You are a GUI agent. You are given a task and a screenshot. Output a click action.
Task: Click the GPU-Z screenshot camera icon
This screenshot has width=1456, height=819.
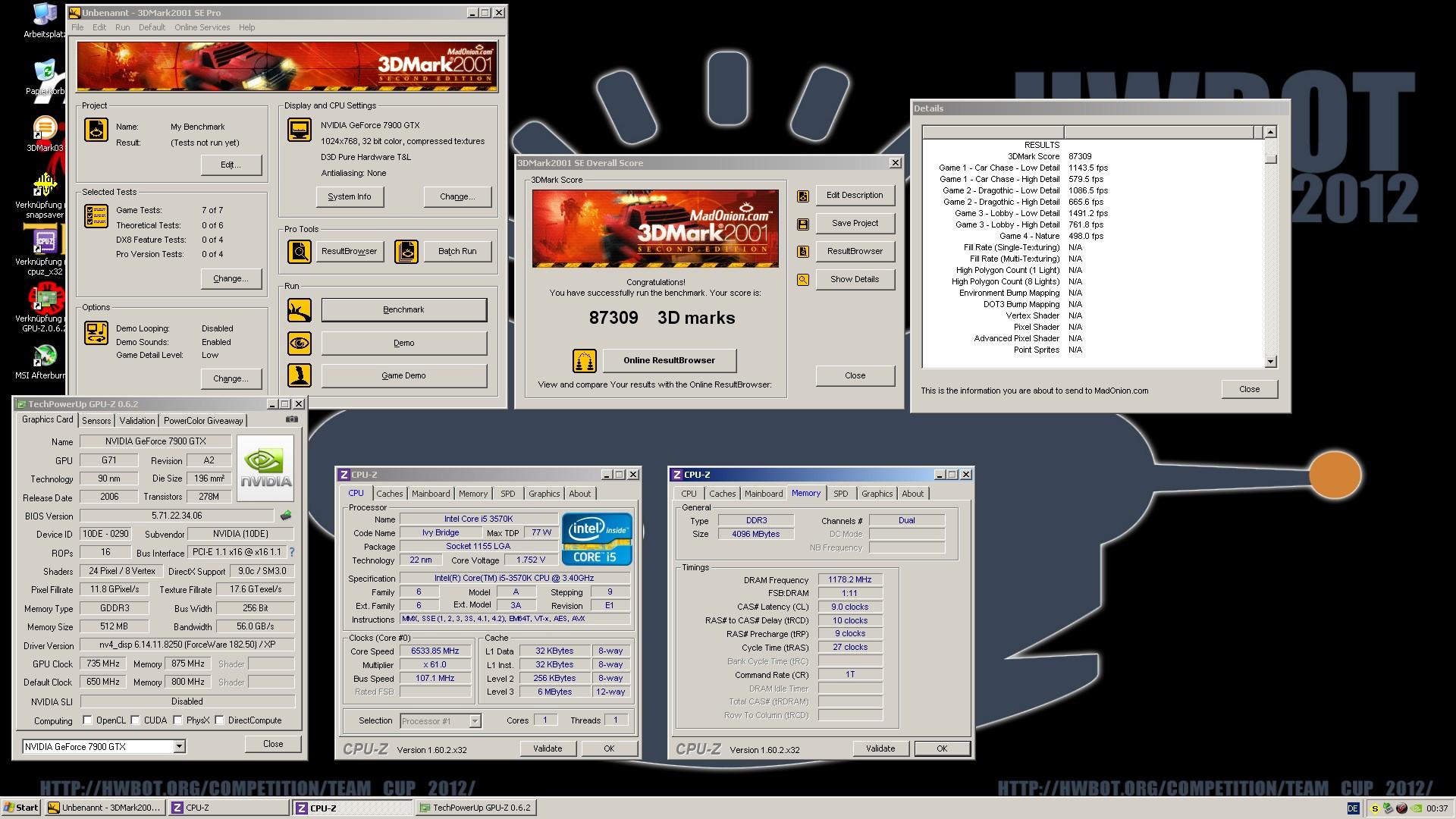click(292, 419)
